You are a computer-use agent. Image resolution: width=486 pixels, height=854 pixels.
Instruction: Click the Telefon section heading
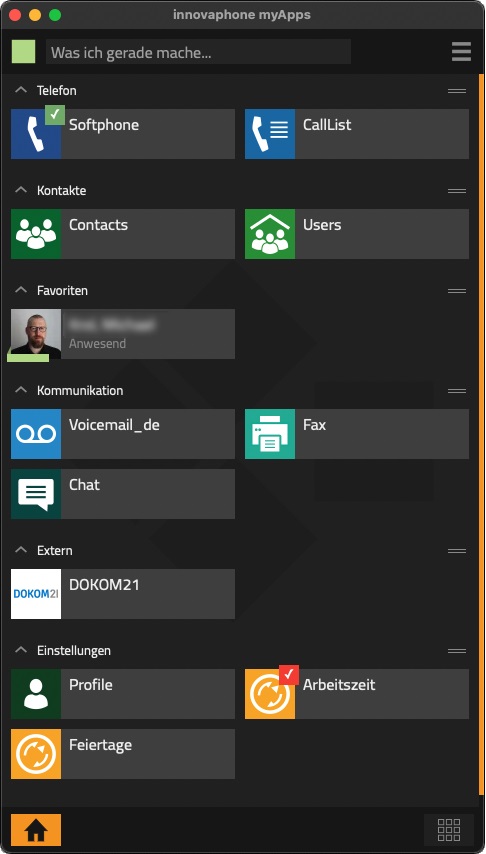click(x=57, y=90)
